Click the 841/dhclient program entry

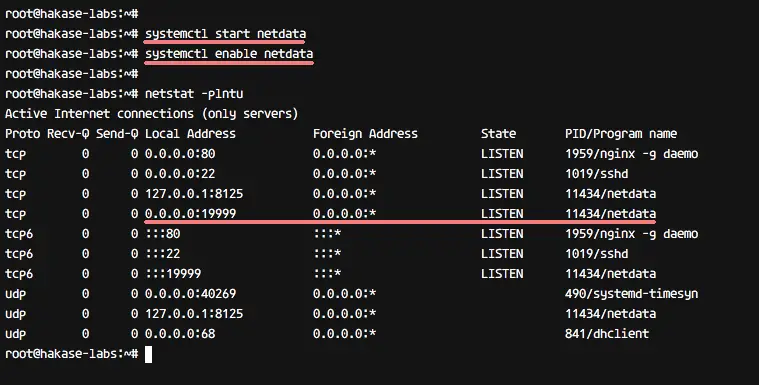click(x=607, y=334)
